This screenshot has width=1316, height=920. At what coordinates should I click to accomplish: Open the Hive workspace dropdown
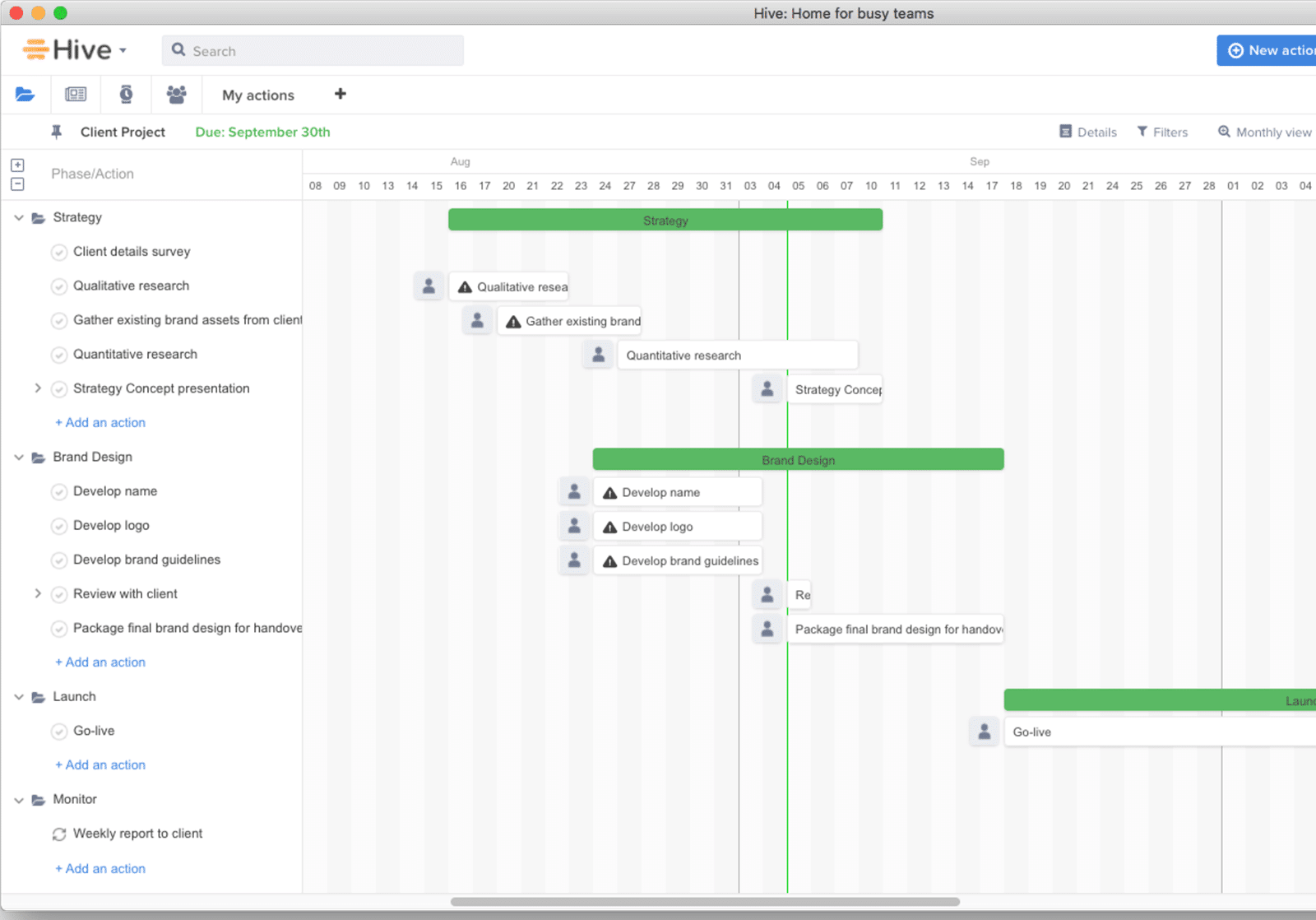[123, 50]
